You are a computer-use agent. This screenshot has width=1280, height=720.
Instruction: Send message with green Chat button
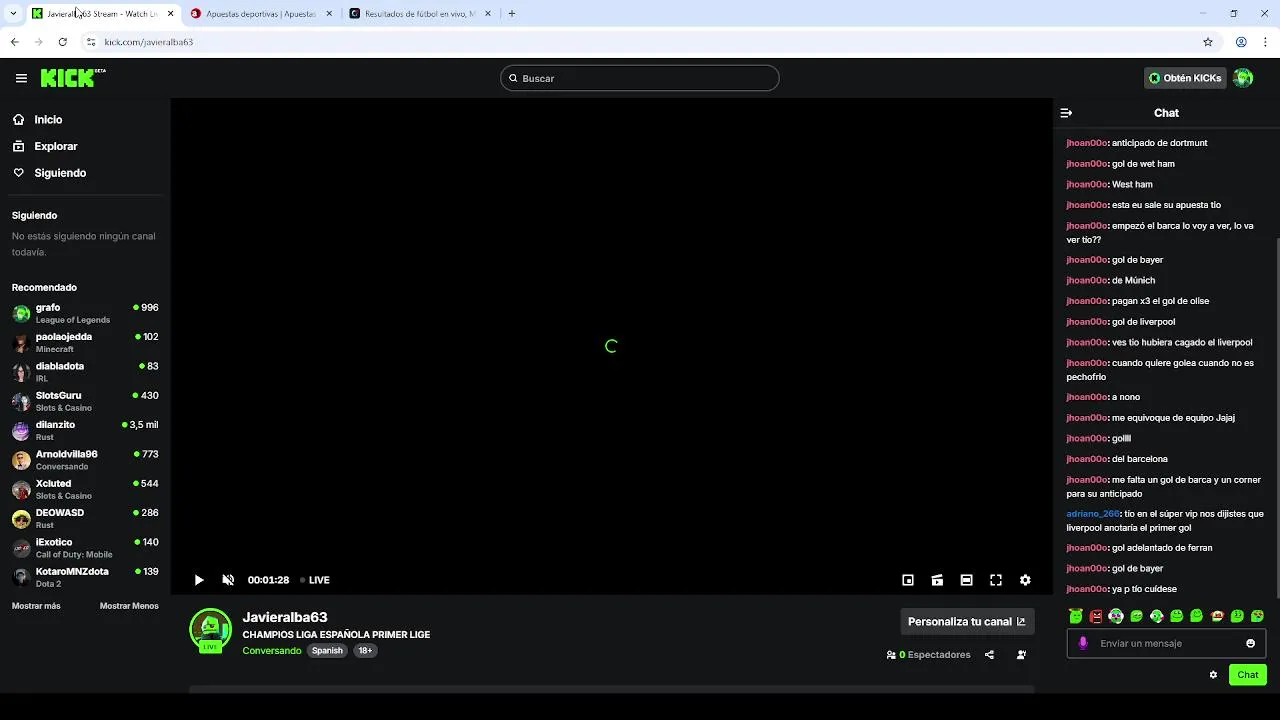coord(1247,675)
